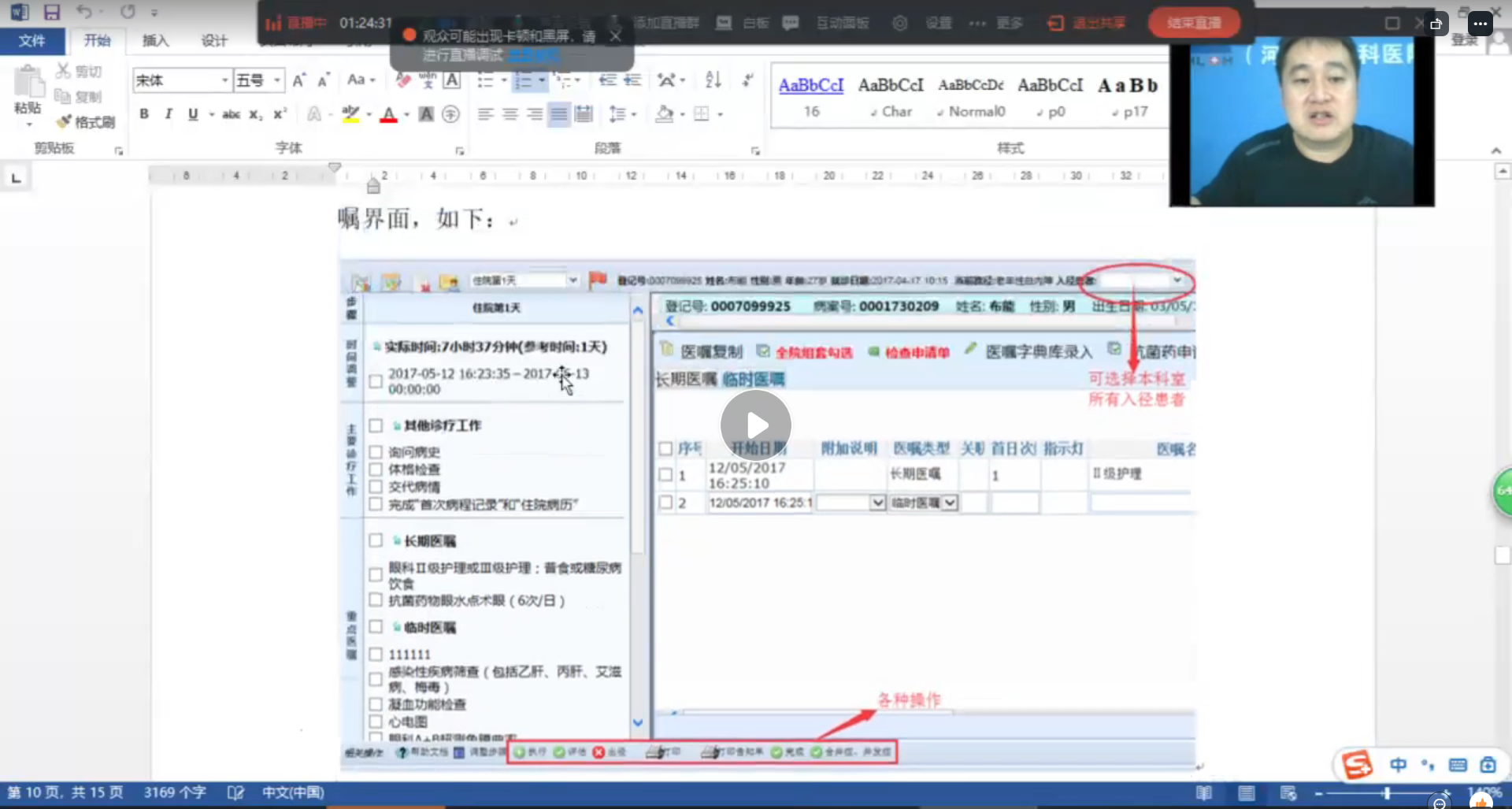Toggle Bold formatting
This screenshot has width=1512, height=809.
pos(144,115)
